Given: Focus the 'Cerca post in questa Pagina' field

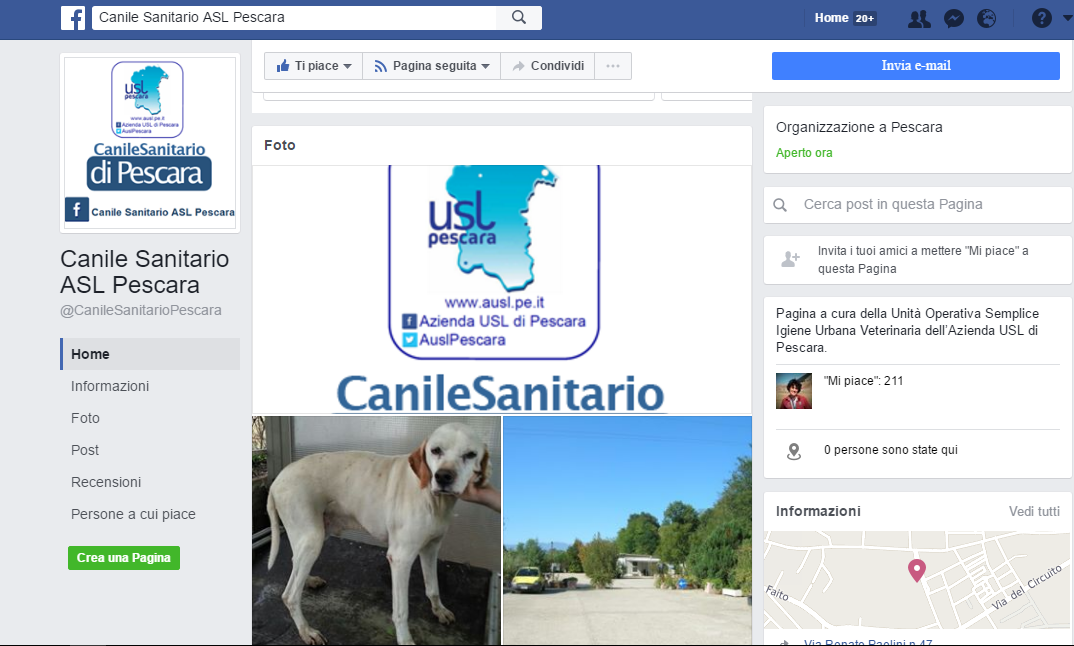Looking at the screenshot, I should (920, 204).
